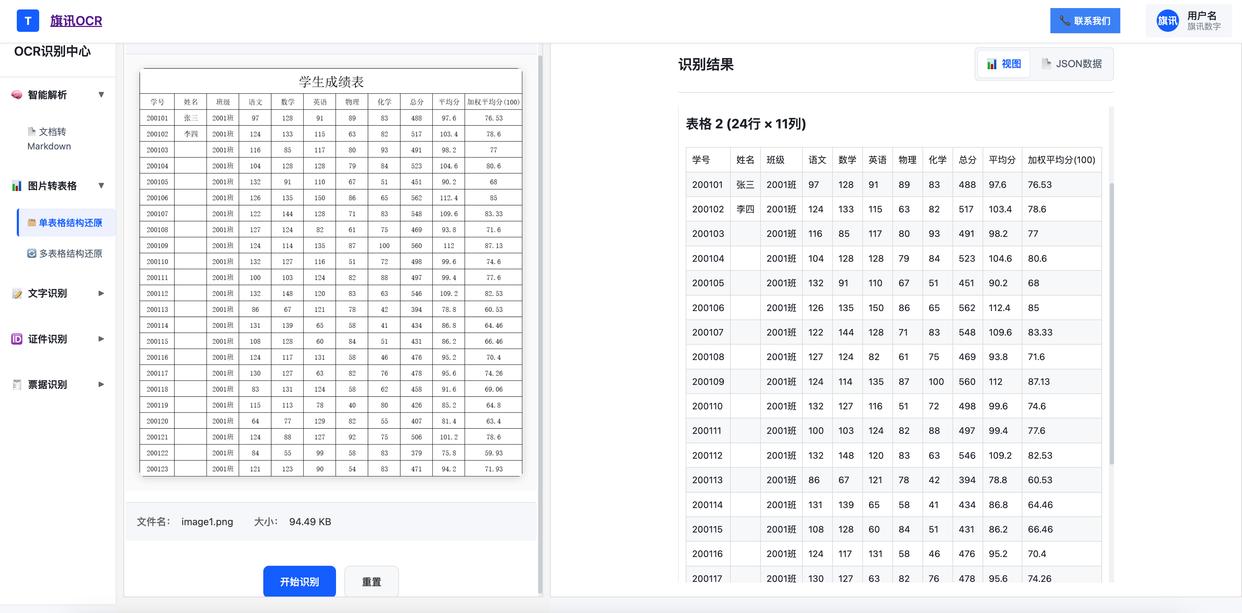
Task: Click the 图片转表格 chart icon
Action: click(17, 186)
